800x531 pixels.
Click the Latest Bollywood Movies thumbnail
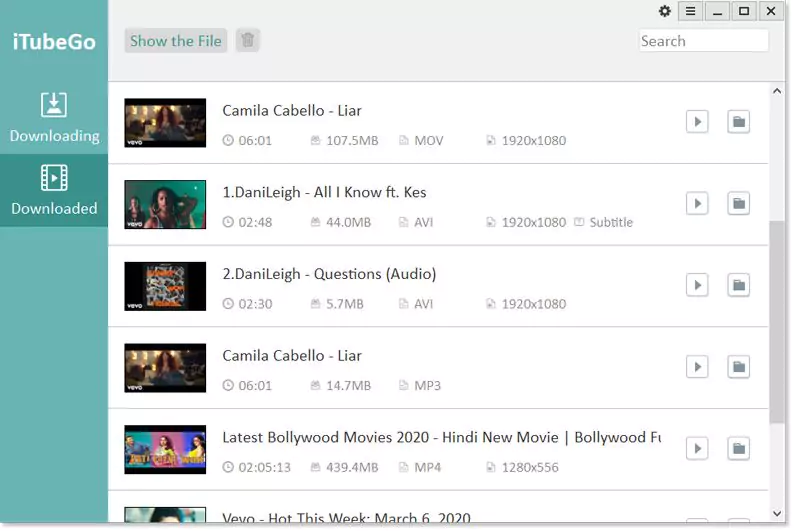[165, 449]
